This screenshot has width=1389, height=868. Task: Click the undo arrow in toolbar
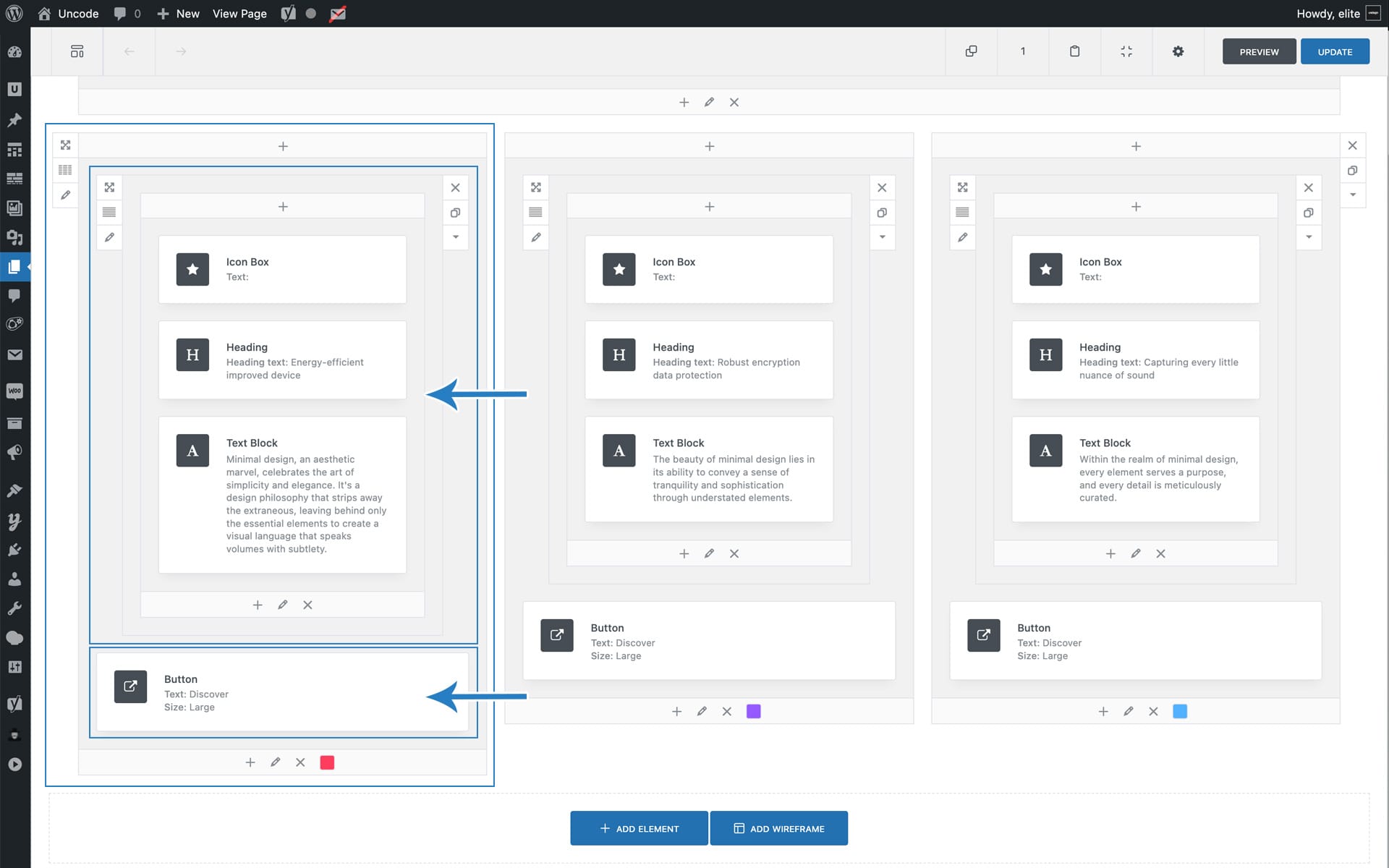129,51
